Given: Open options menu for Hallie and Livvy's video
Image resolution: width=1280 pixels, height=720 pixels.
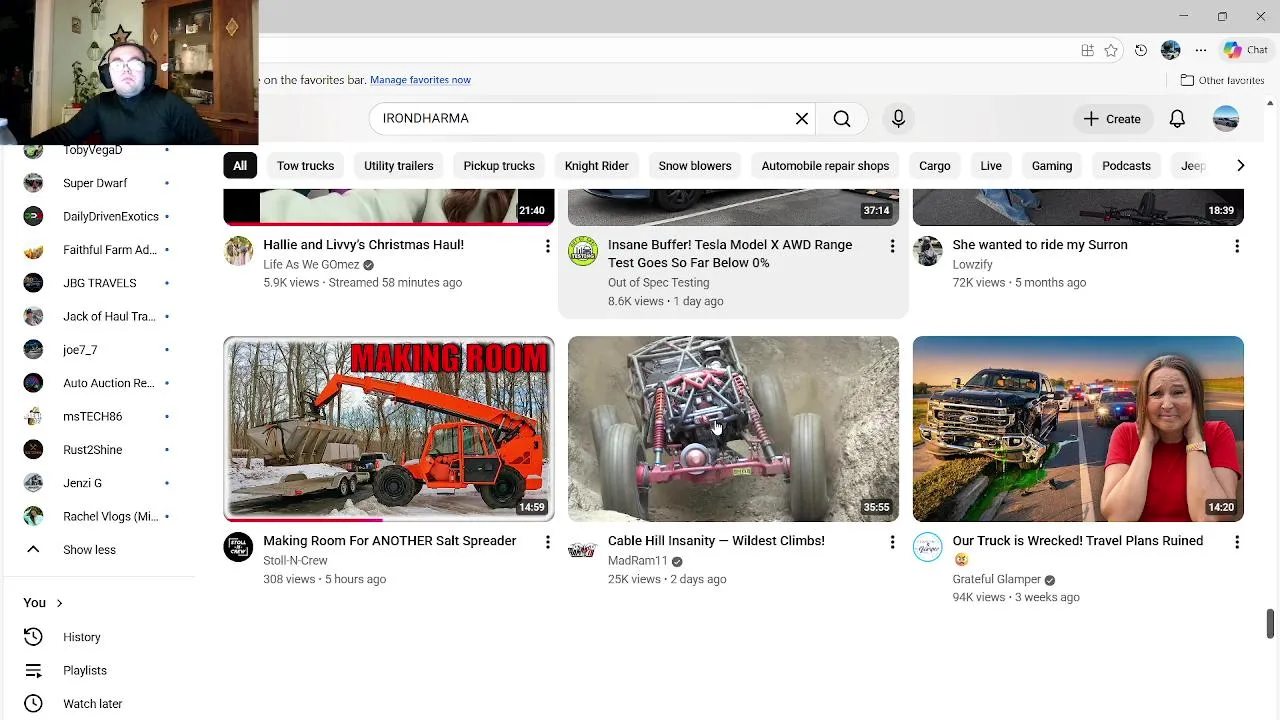Looking at the screenshot, I should pos(547,246).
